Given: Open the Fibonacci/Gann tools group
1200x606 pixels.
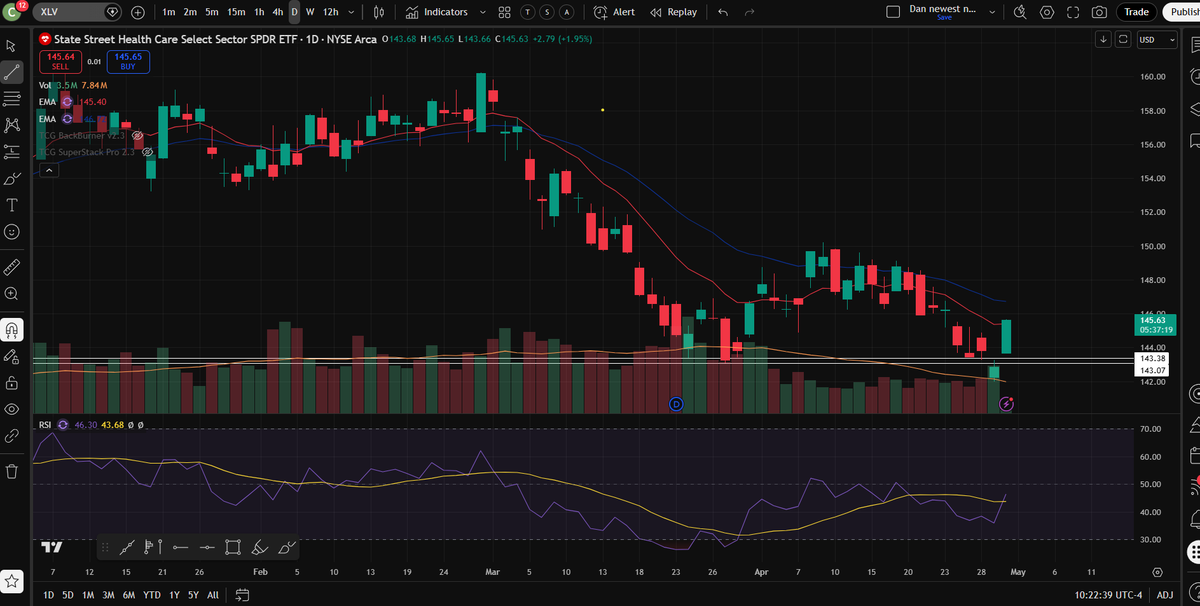Looking at the screenshot, I should pyautogui.click(x=12, y=98).
